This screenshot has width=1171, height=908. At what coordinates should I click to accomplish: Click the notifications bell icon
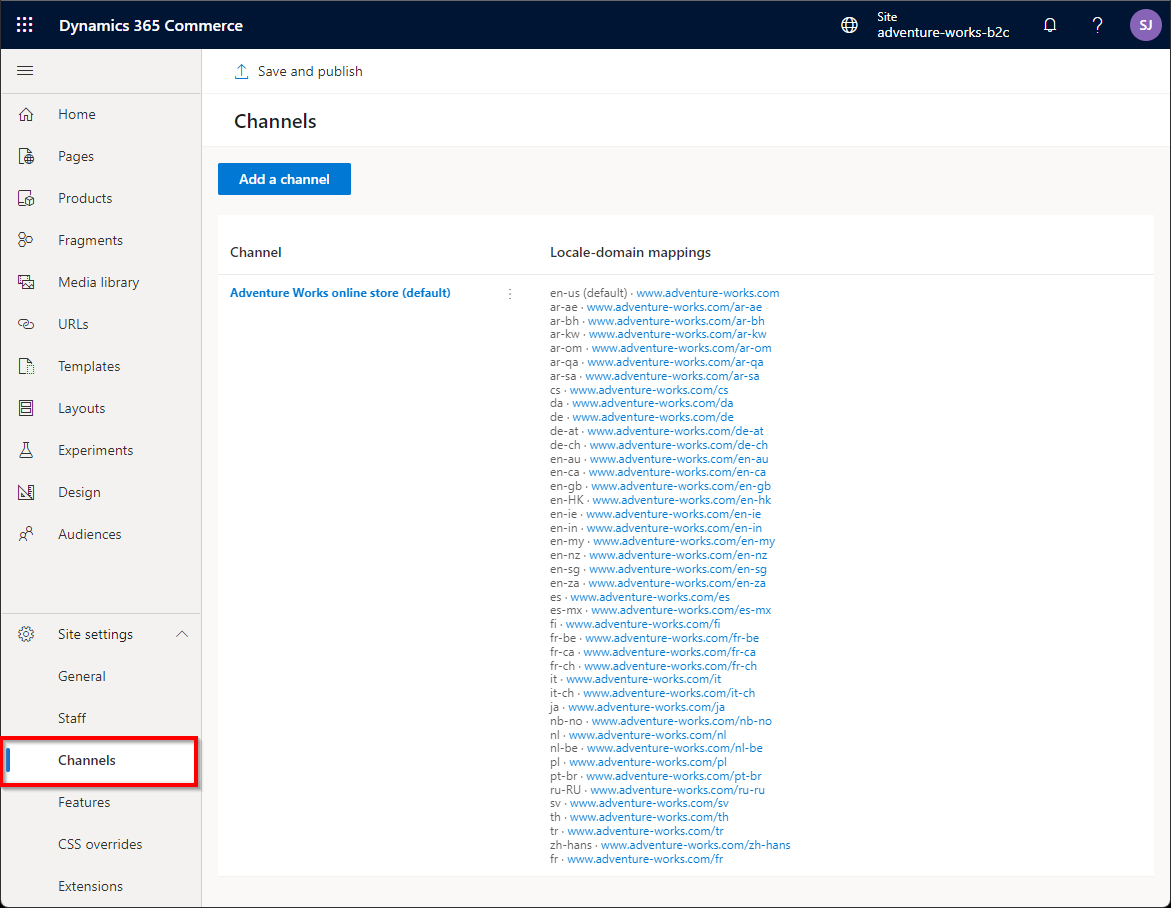[1050, 25]
